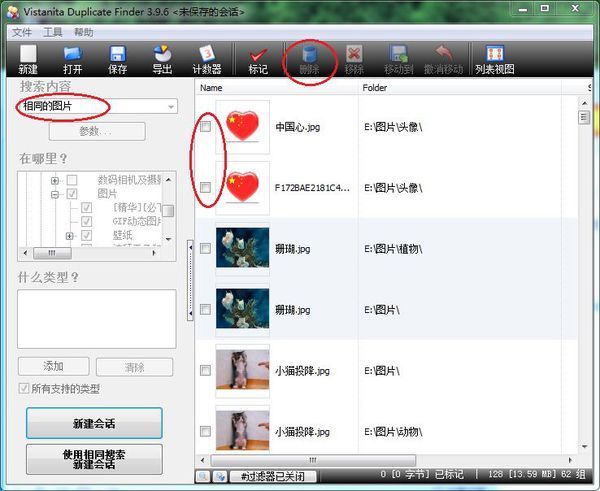Image resolution: width=600 pixels, height=491 pixels.
Task: Click the 打开 (Open) folder icon
Action: (x=73, y=59)
